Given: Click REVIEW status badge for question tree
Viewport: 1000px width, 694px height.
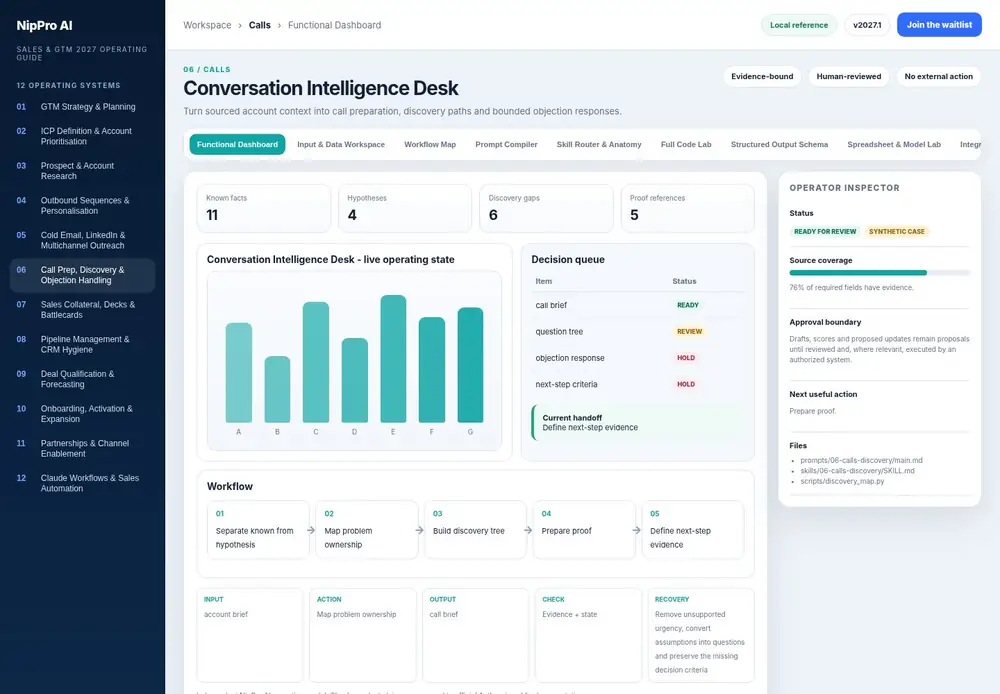Looking at the screenshot, I should (689, 331).
